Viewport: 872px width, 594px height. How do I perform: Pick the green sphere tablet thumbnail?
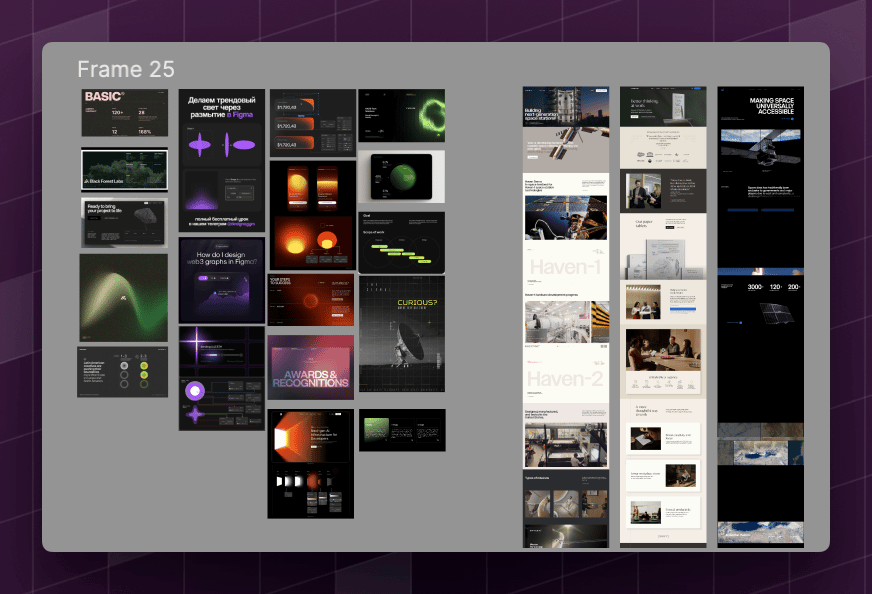click(402, 177)
